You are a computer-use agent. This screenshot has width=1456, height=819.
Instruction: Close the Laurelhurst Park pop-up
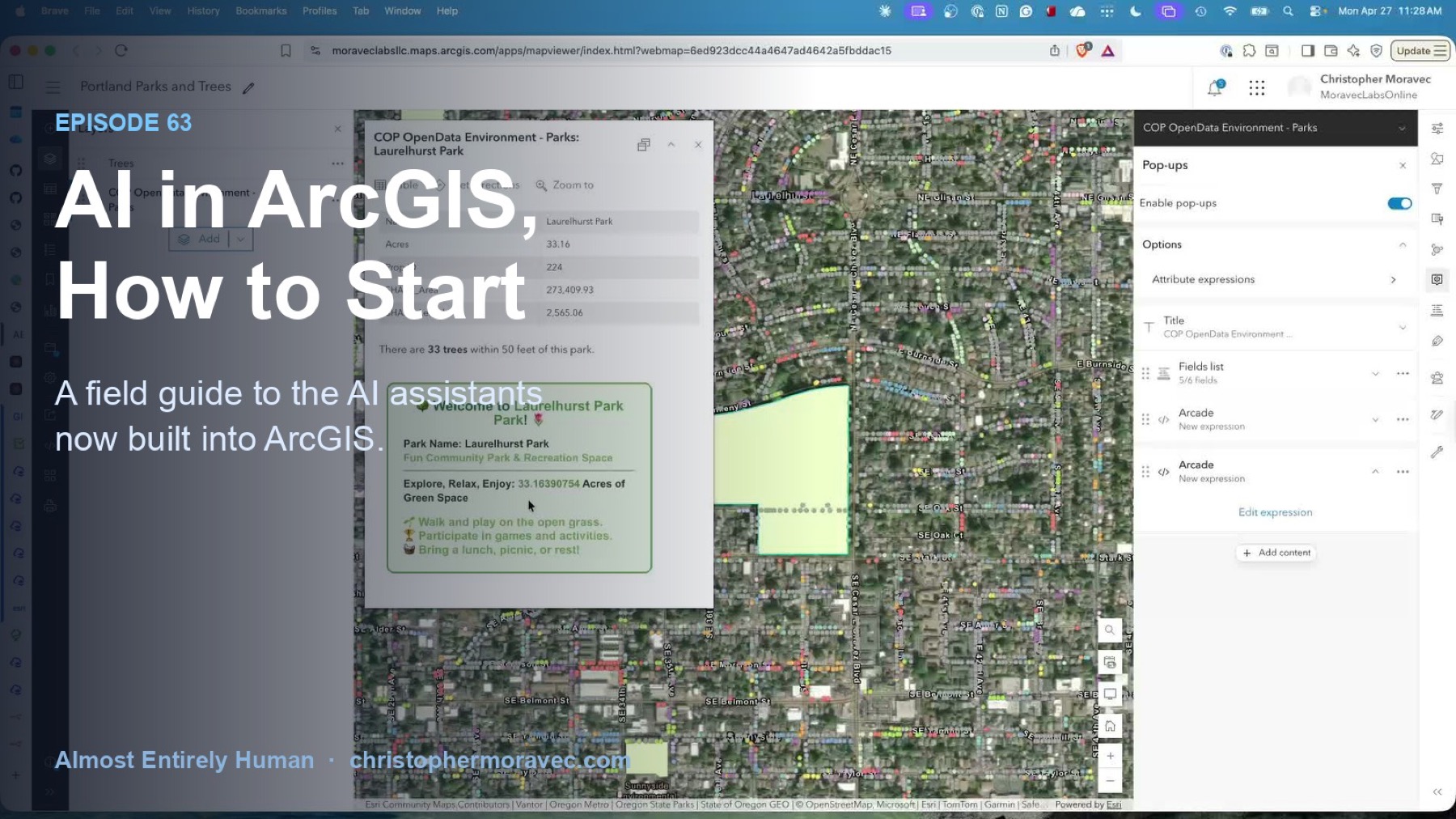[698, 145]
